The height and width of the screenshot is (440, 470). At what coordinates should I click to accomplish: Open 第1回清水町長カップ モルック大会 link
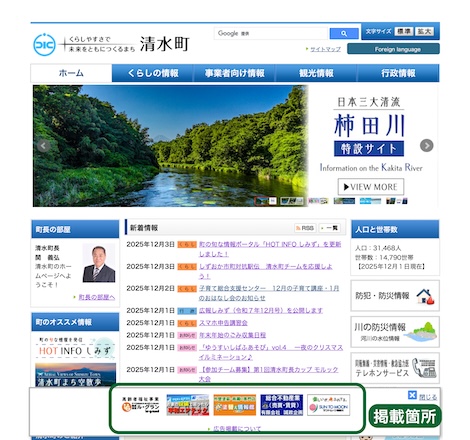point(269,374)
